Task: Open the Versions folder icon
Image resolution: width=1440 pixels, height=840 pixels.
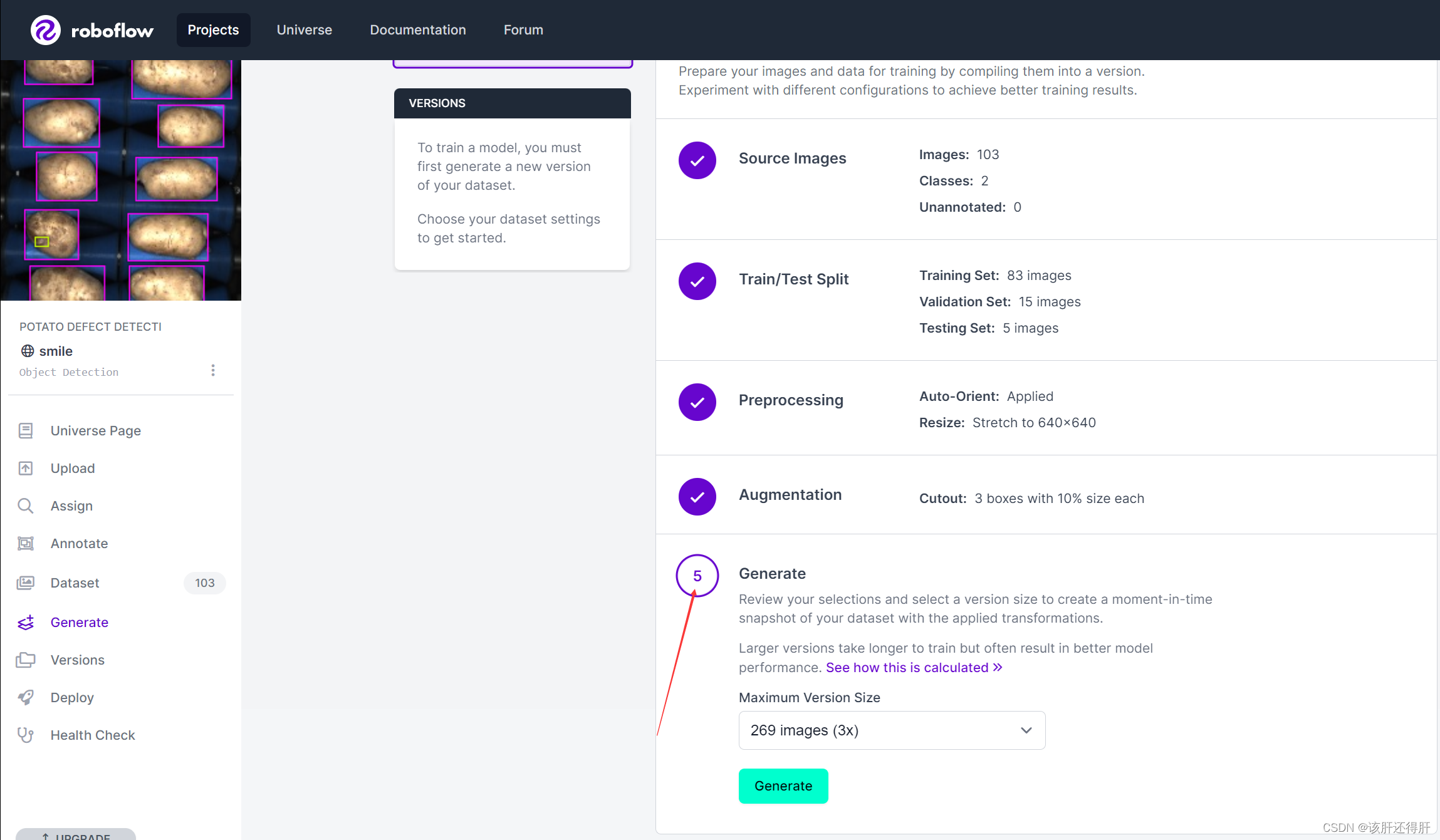Action: pos(26,660)
